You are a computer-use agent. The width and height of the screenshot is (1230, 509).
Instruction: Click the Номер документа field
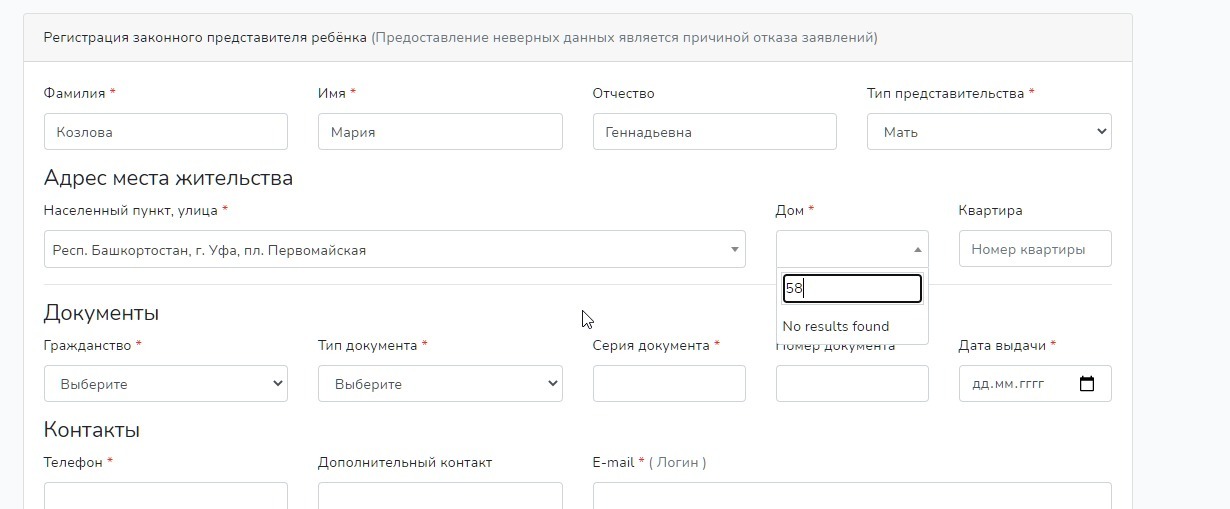tap(851, 384)
